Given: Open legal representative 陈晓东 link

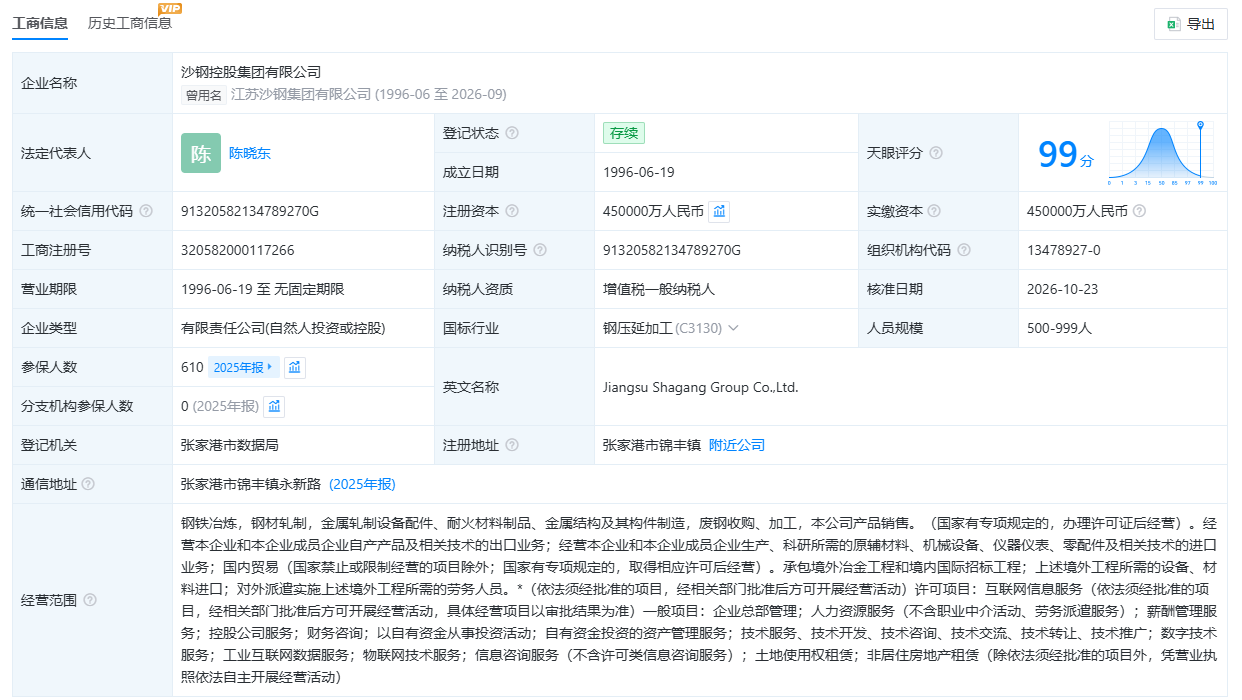Looking at the screenshot, I should (x=250, y=153).
